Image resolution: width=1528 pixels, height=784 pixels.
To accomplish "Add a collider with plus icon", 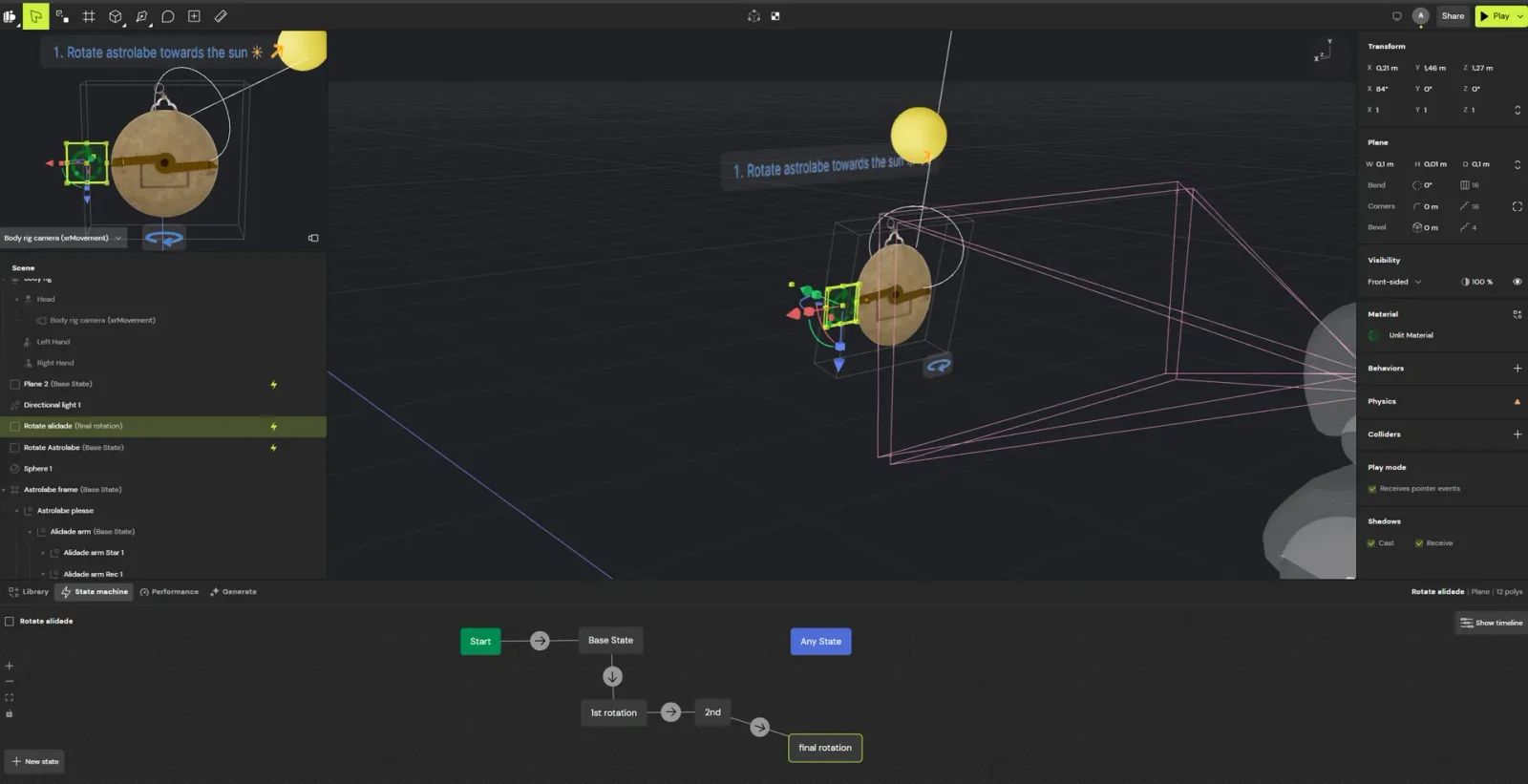I will point(1517,434).
